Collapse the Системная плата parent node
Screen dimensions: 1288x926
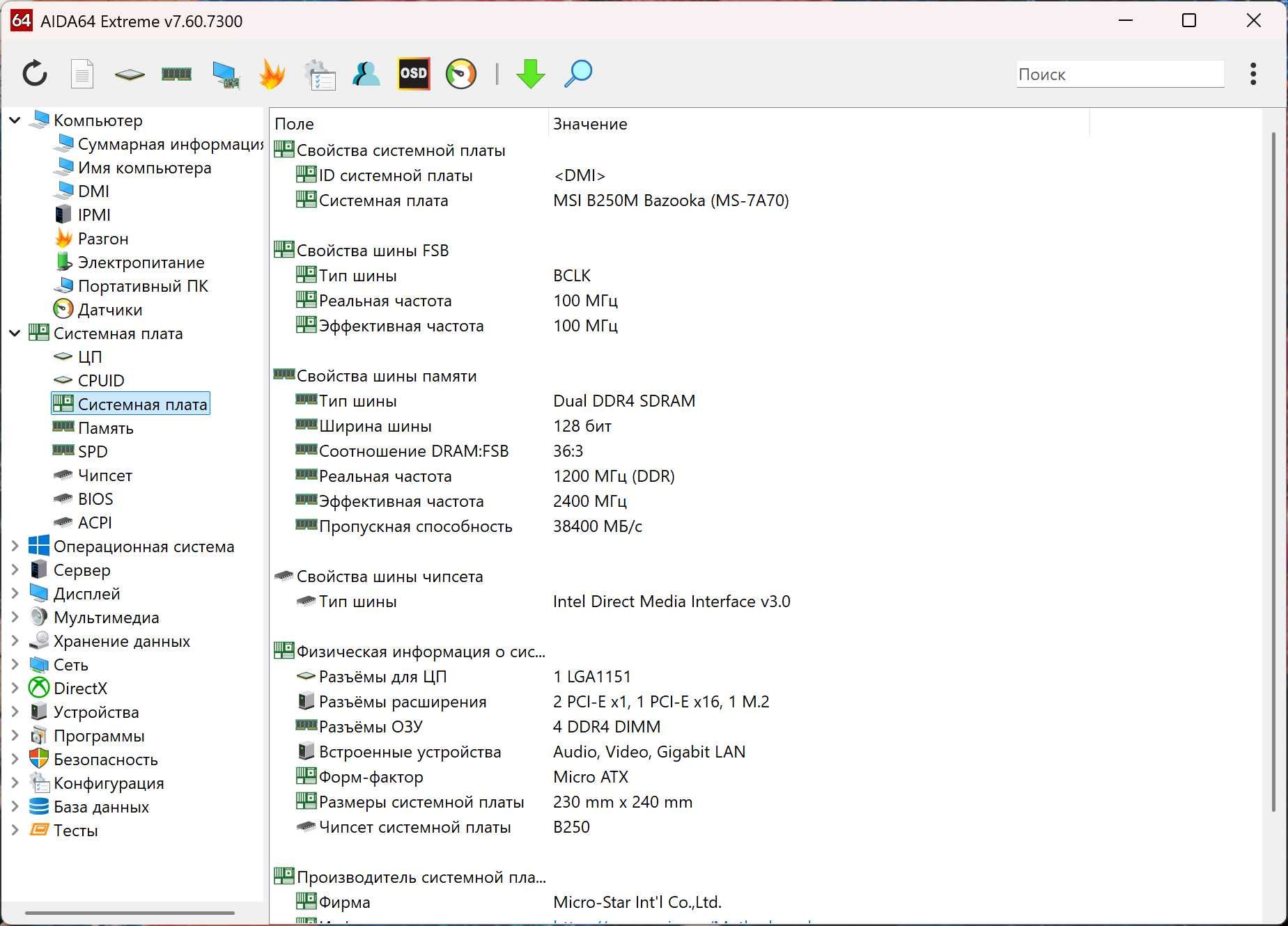[15, 333]
